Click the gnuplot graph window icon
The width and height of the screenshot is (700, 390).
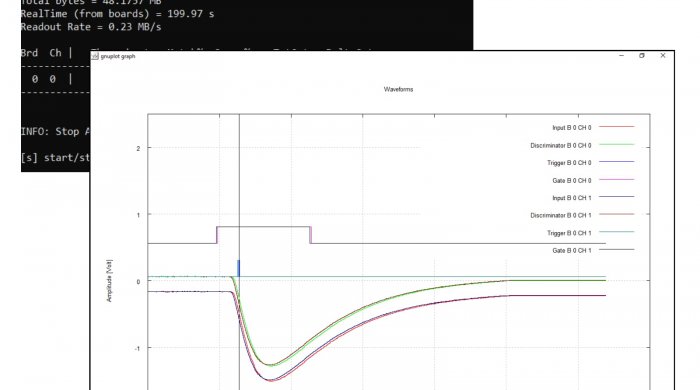point(95,56)
